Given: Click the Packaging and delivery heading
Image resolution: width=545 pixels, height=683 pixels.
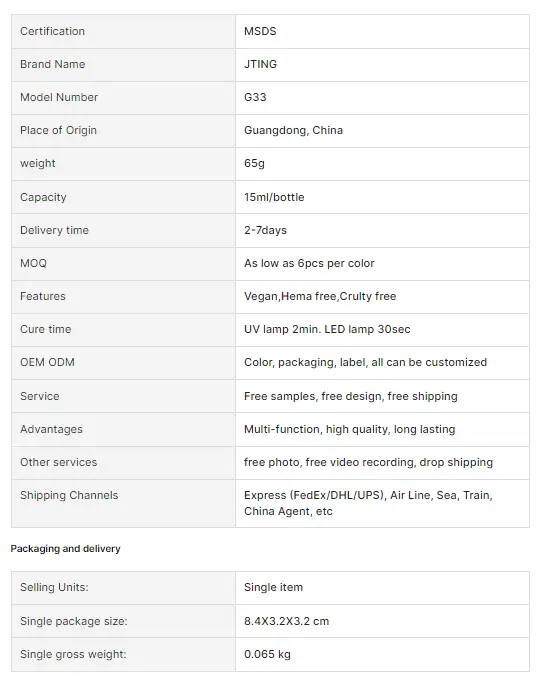Looking at the screenshot, I should pos(65,549).
